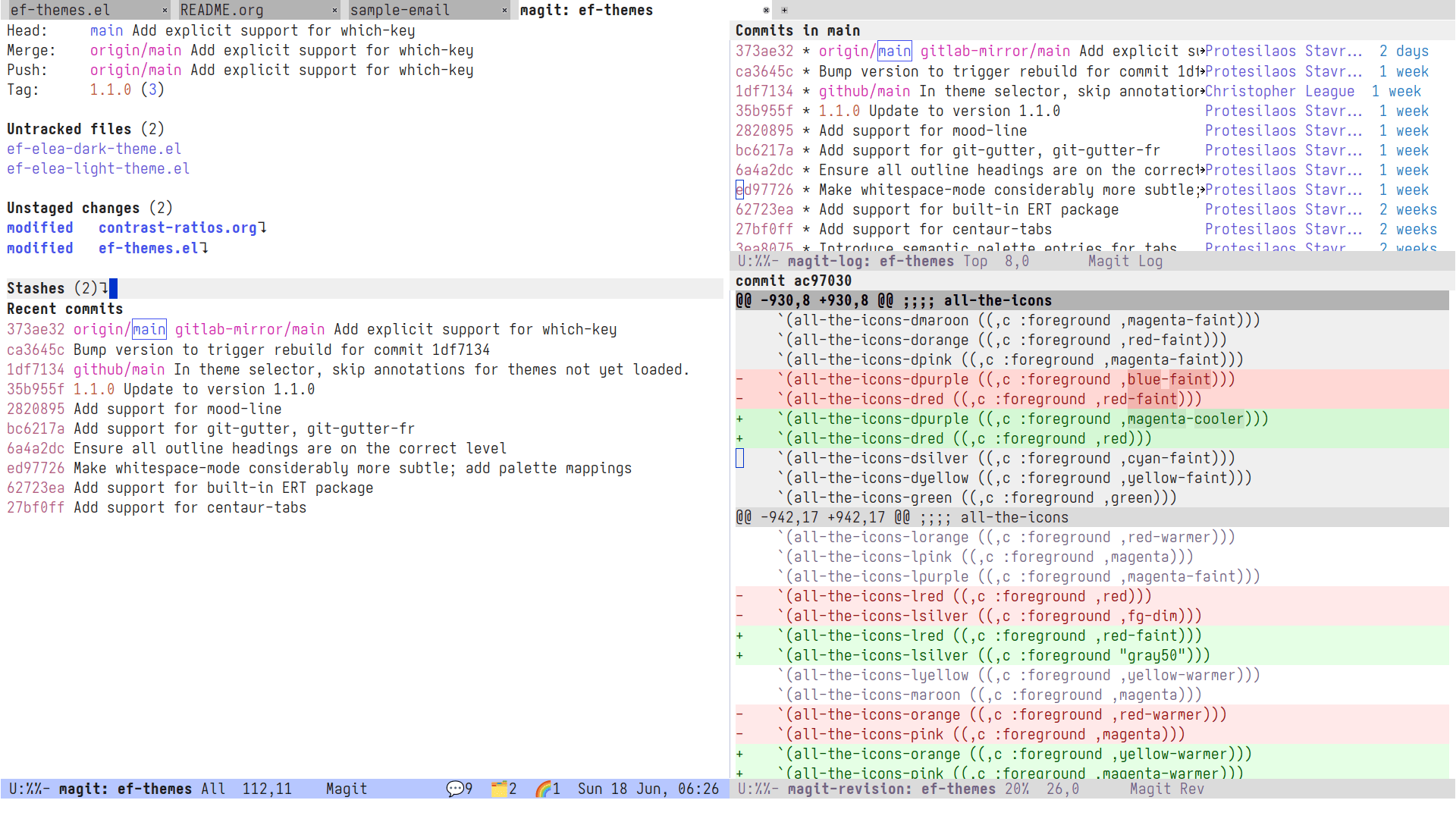Open commit 35b955f in Recent commits

(x=36, y=389)
